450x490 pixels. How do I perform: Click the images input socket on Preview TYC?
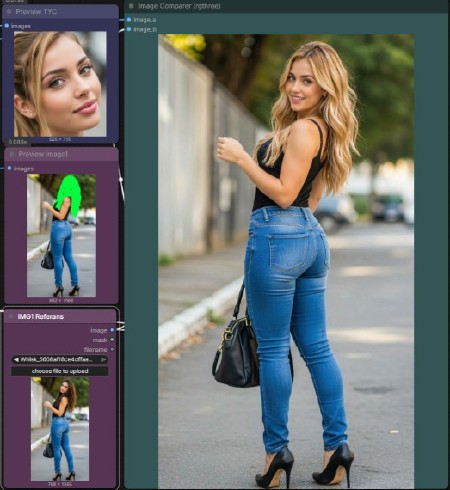click(7, 26)
